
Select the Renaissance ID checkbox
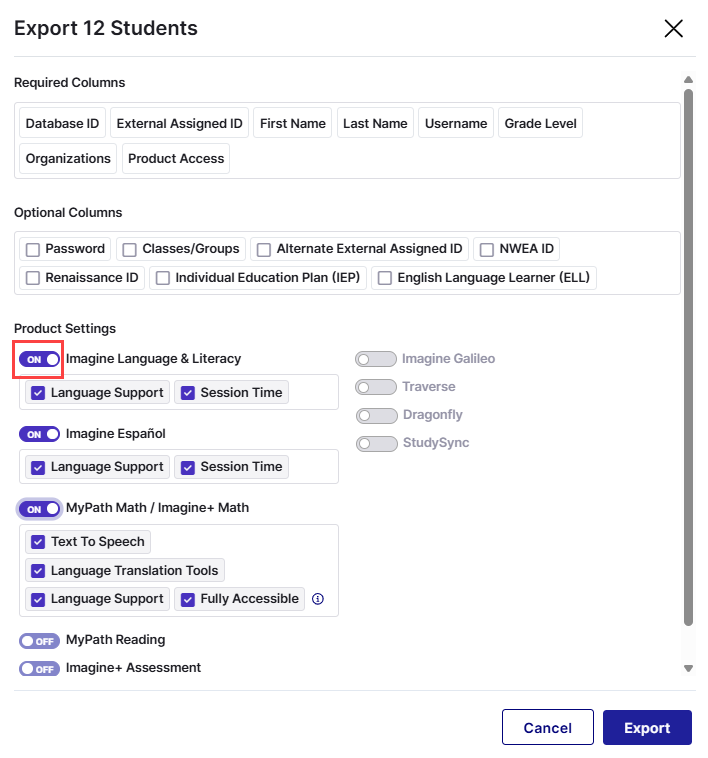[33, 278]
